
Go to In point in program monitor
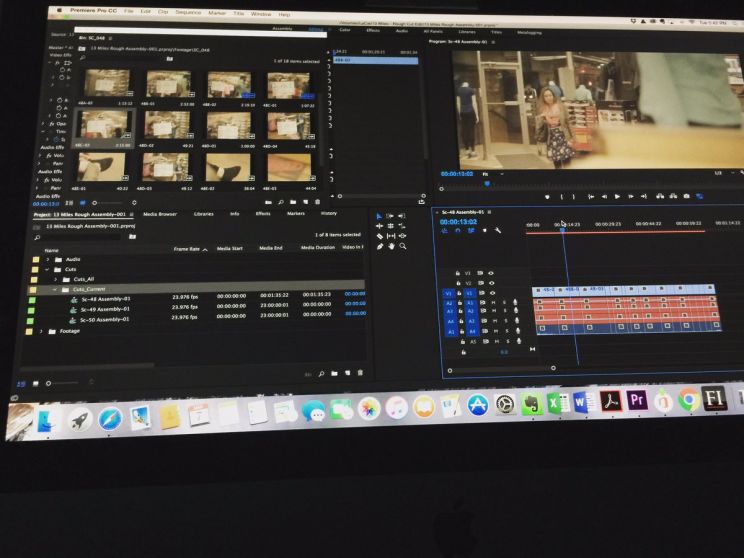click(x=591, y=196)
